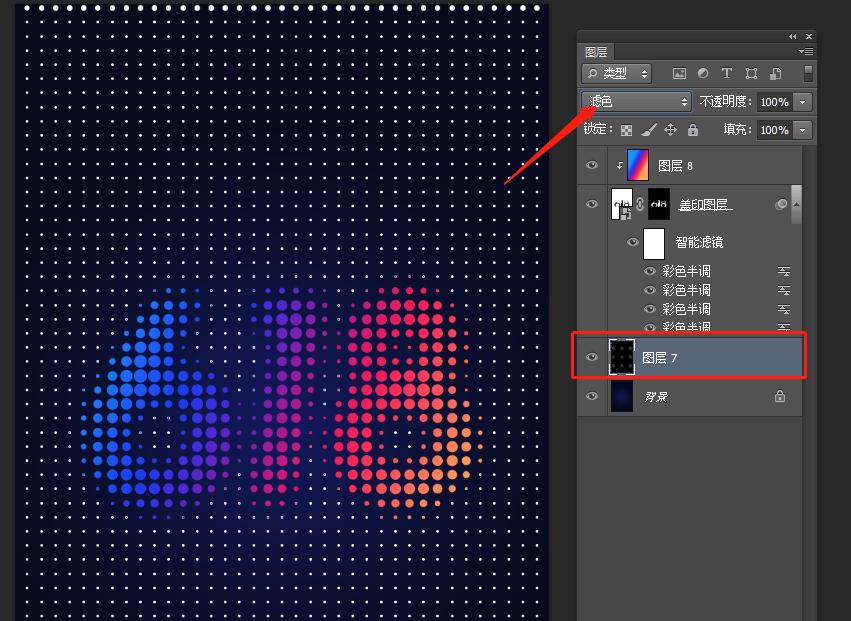
Task: Click the 填充 label
Action: [x=738, y=130]
